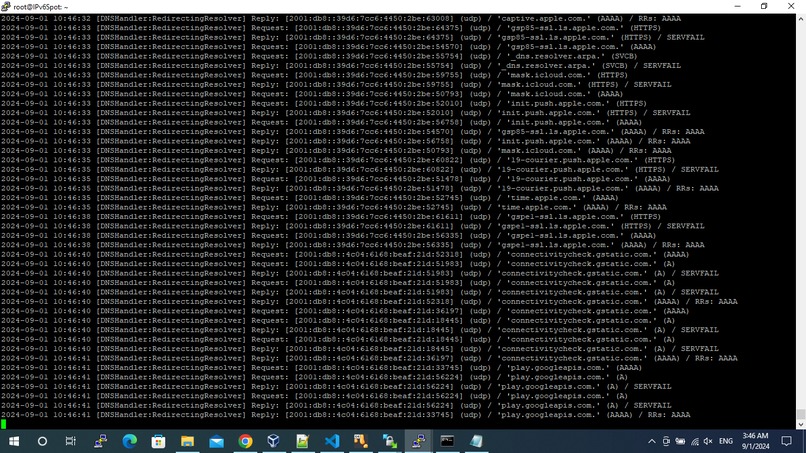This screenshot has height=453, width=806.
Task: Click the port 36197 connectivitycheck Request address
Action: tap(379, 311)
